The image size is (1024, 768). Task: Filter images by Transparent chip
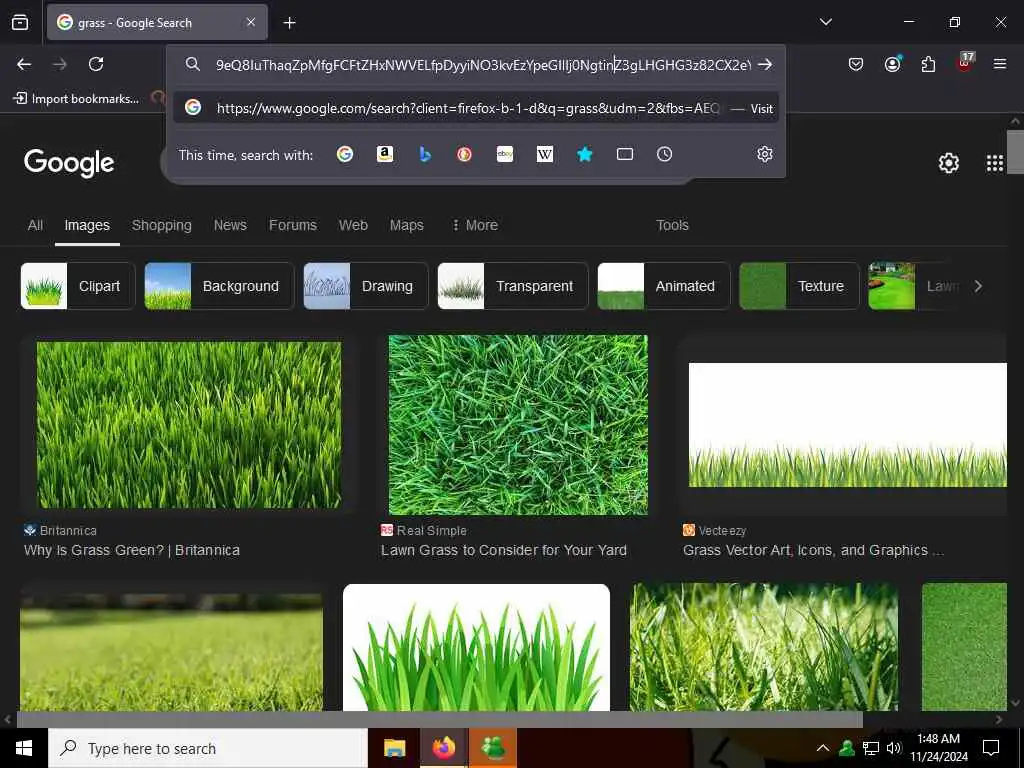tap(513, 286)
